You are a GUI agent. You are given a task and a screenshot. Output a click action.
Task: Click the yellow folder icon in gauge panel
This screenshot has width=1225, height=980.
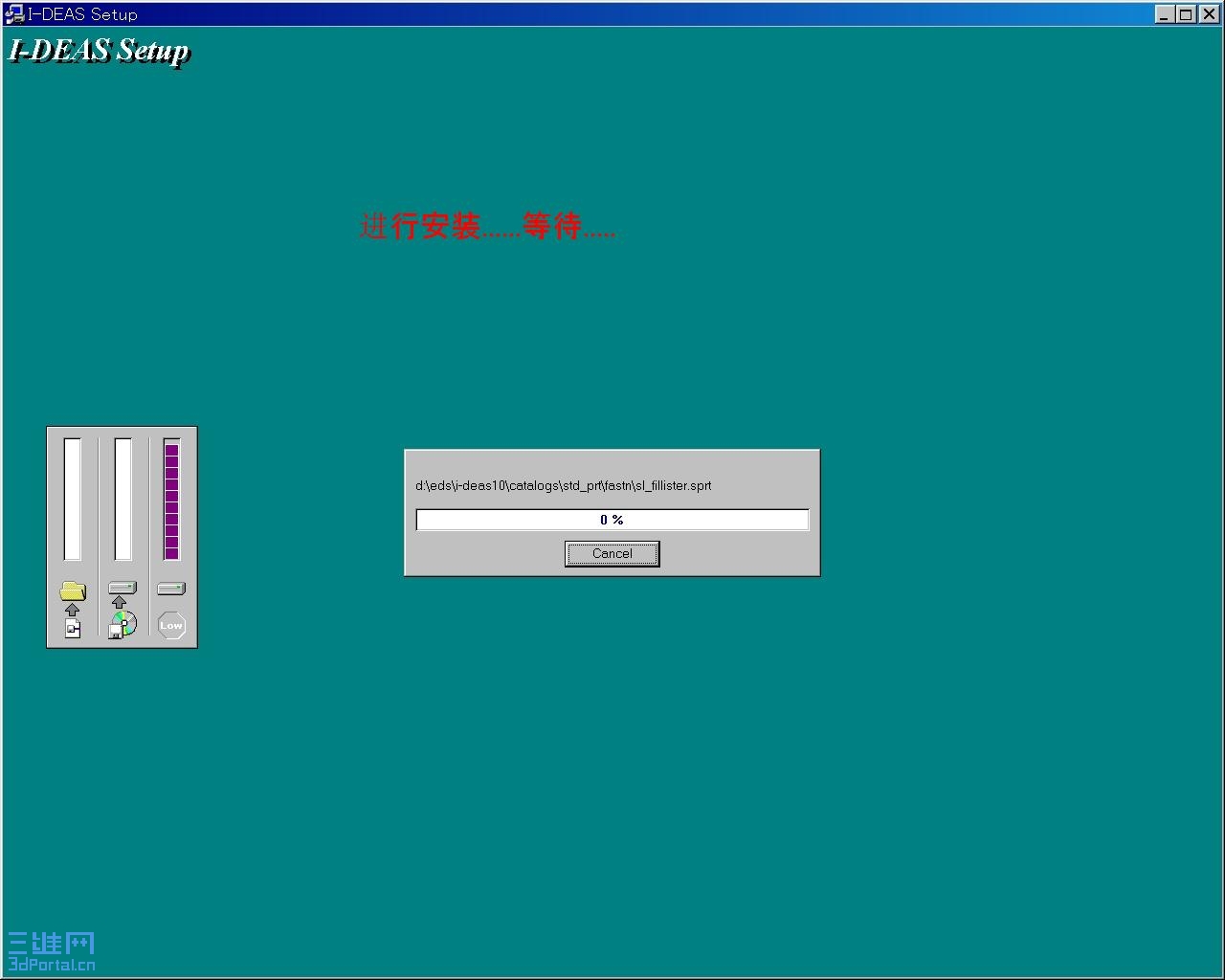click(x=73, y=590)
